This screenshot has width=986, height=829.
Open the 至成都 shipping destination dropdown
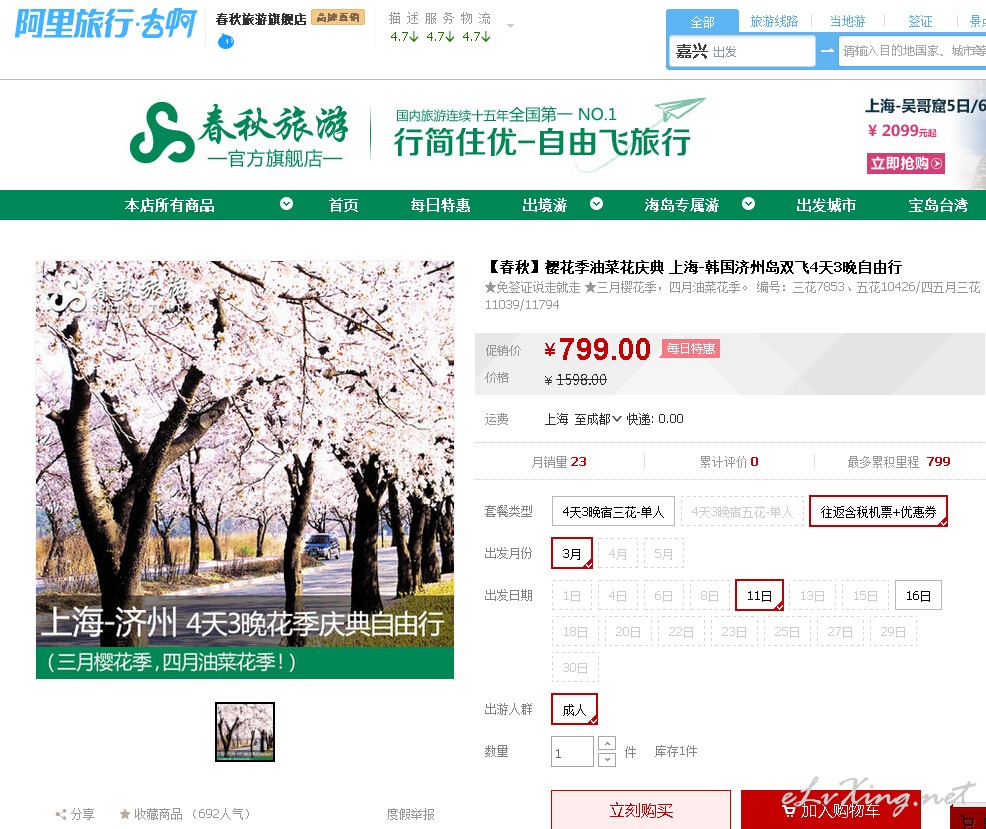tap(598, 419)
